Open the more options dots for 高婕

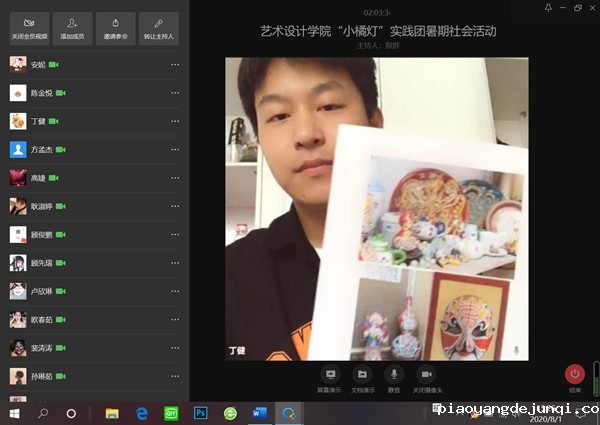point(175,178)
